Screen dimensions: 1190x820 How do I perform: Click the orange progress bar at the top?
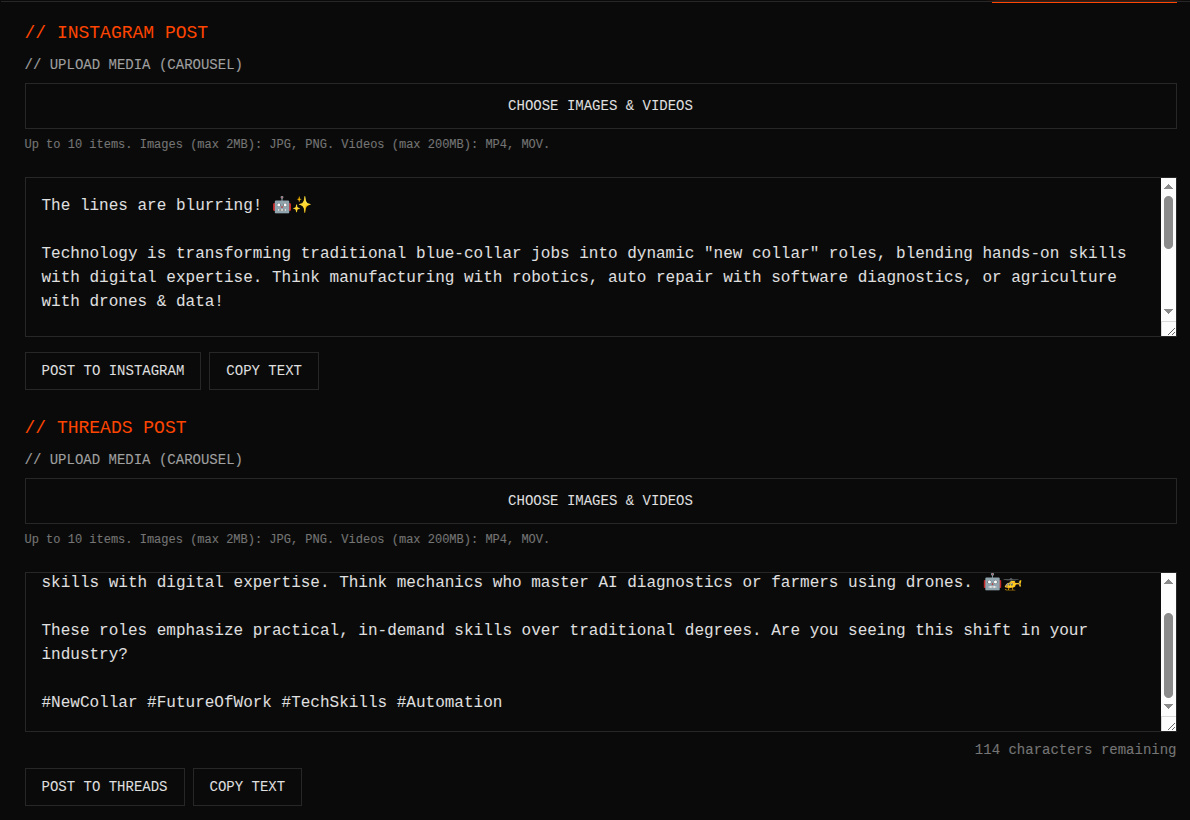tap(1084, 3)
